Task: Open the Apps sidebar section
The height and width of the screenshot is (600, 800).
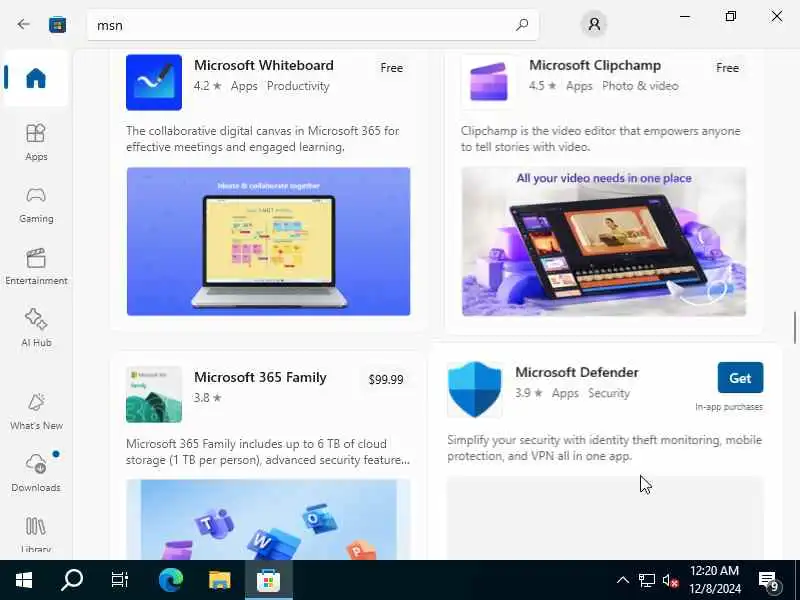Action: (x=36, y=142)
